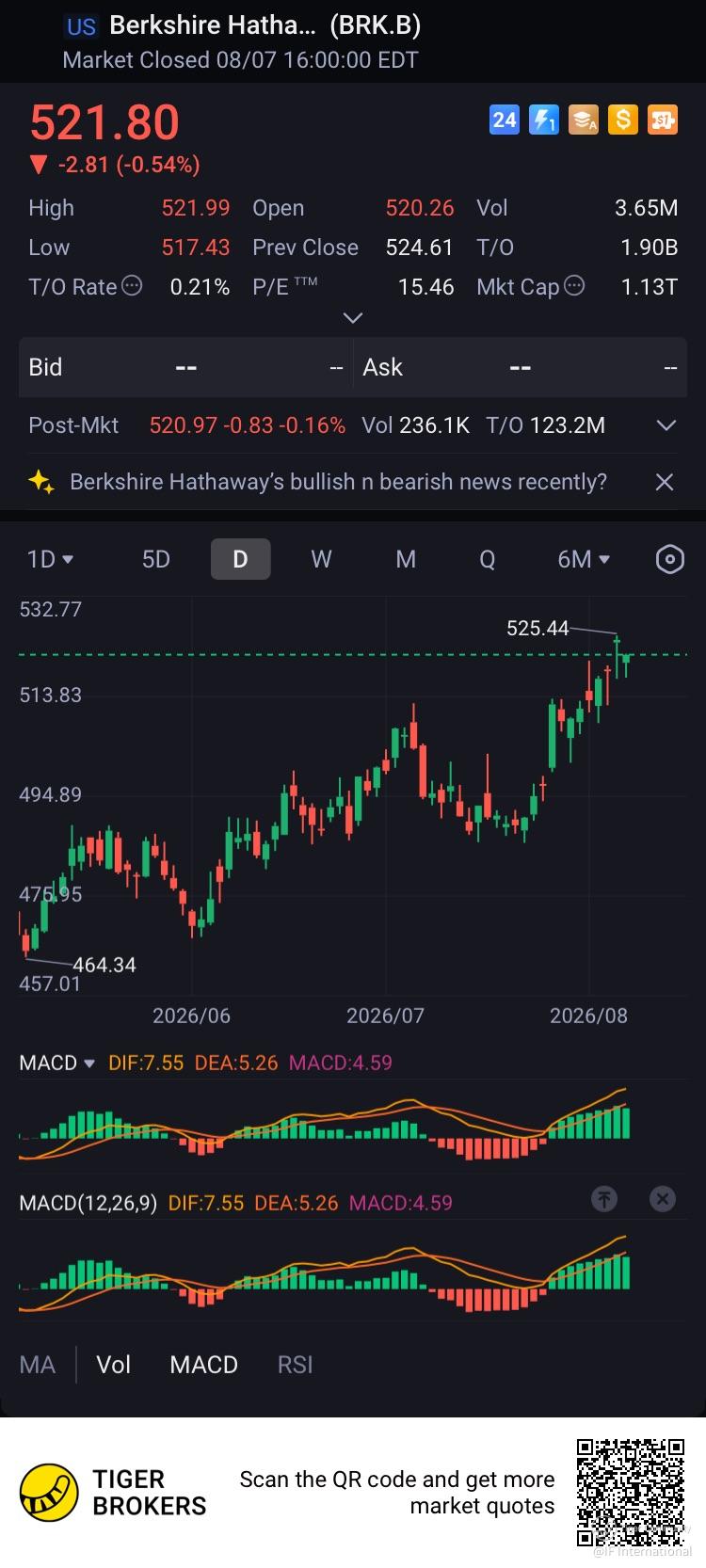Screen dimensions: 706x1568
Task: Tap the sparkle AI icon beside news prompt
Action: point(40,482)
